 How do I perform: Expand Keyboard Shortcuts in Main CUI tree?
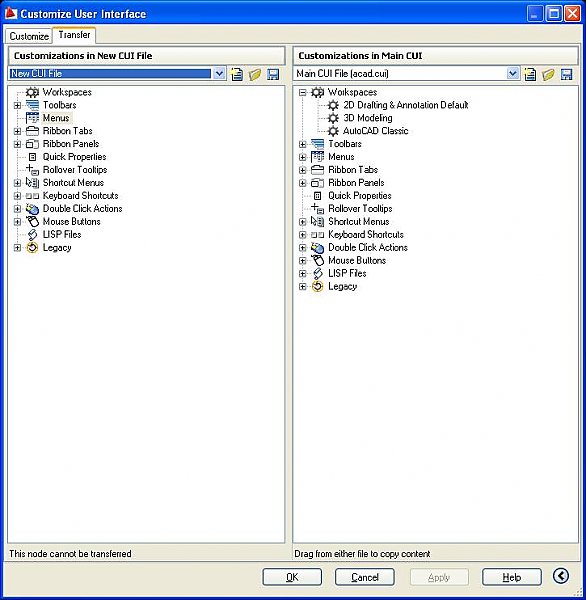pos(303,235)
